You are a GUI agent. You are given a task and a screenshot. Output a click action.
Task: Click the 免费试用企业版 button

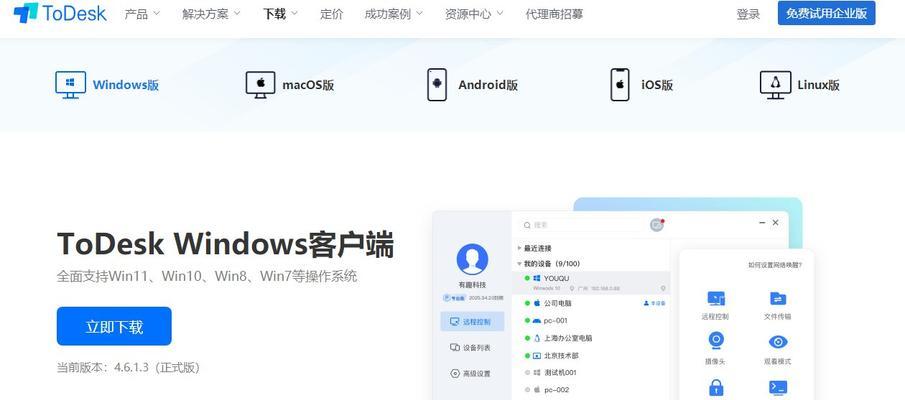click(x=826, y=13)
